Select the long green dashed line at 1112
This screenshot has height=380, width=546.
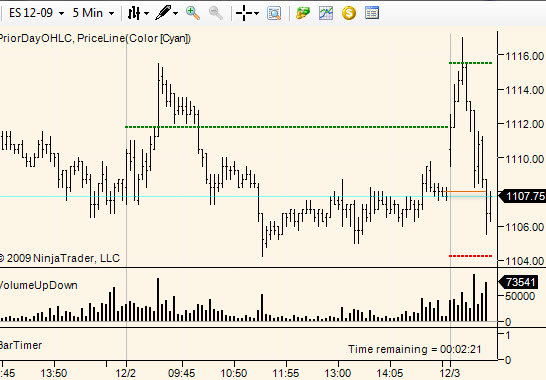[x=287, y=127]
